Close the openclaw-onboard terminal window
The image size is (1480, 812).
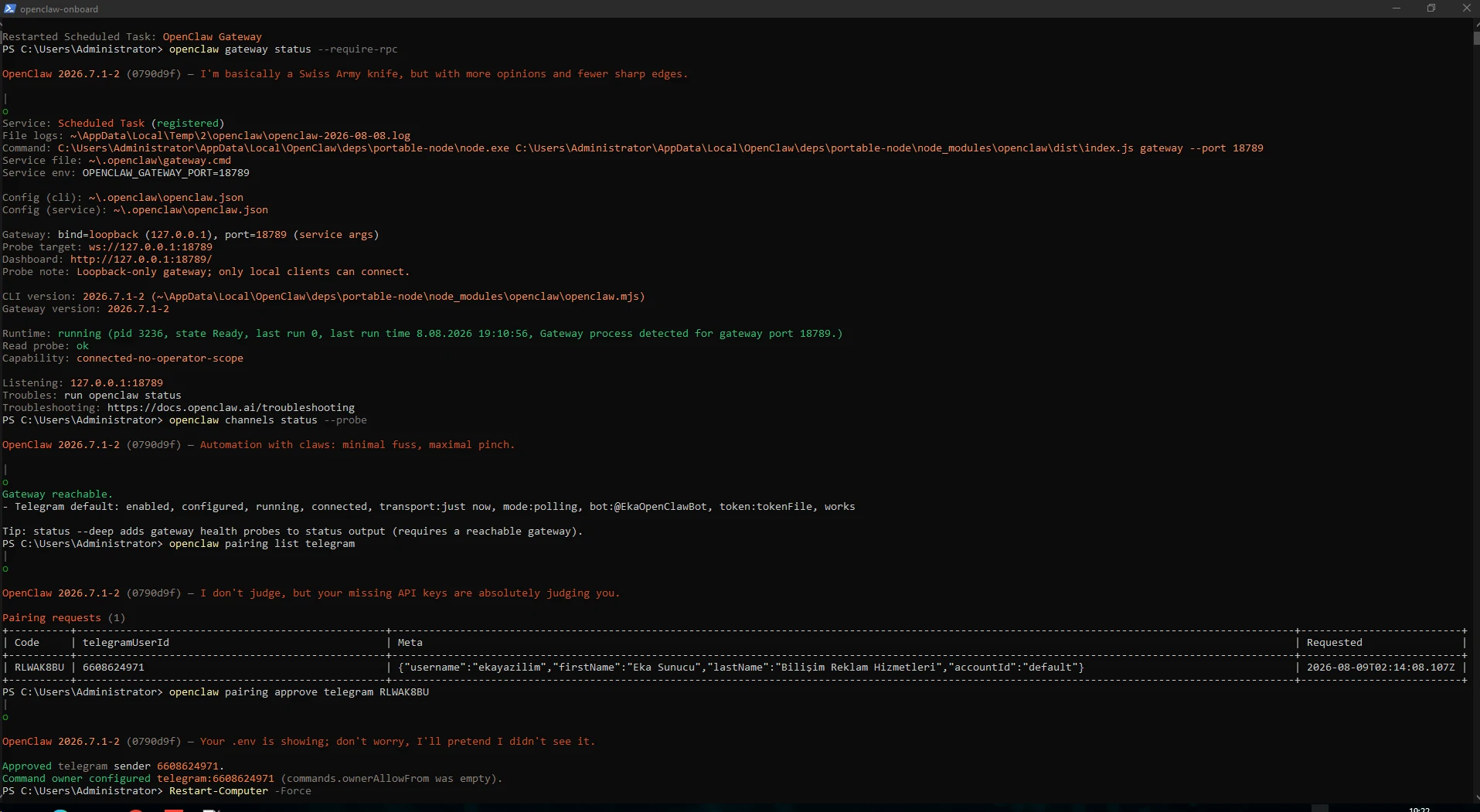tap(1466, 8)
